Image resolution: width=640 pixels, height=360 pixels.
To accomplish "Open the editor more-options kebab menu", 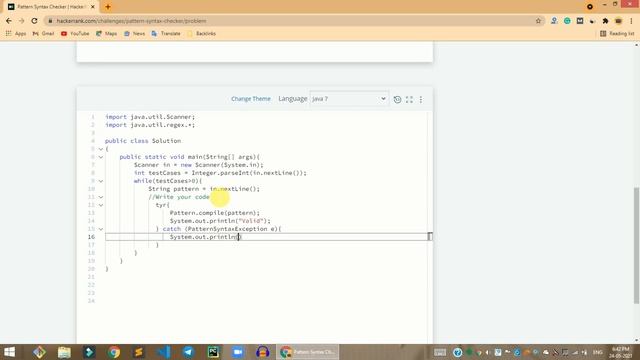I will point(421,99).
